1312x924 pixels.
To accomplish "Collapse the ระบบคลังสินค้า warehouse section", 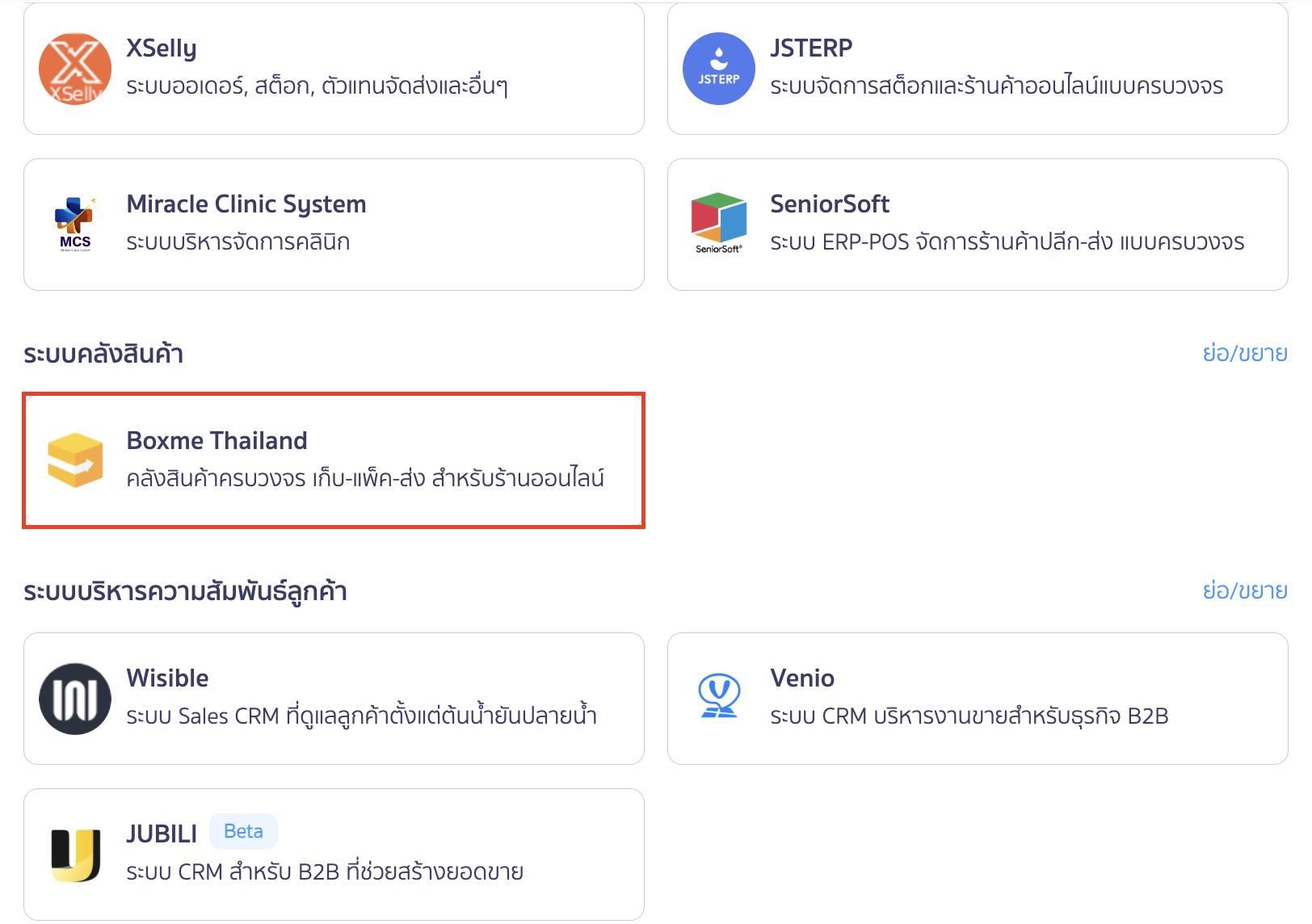I will click(x=1245, y=352).
